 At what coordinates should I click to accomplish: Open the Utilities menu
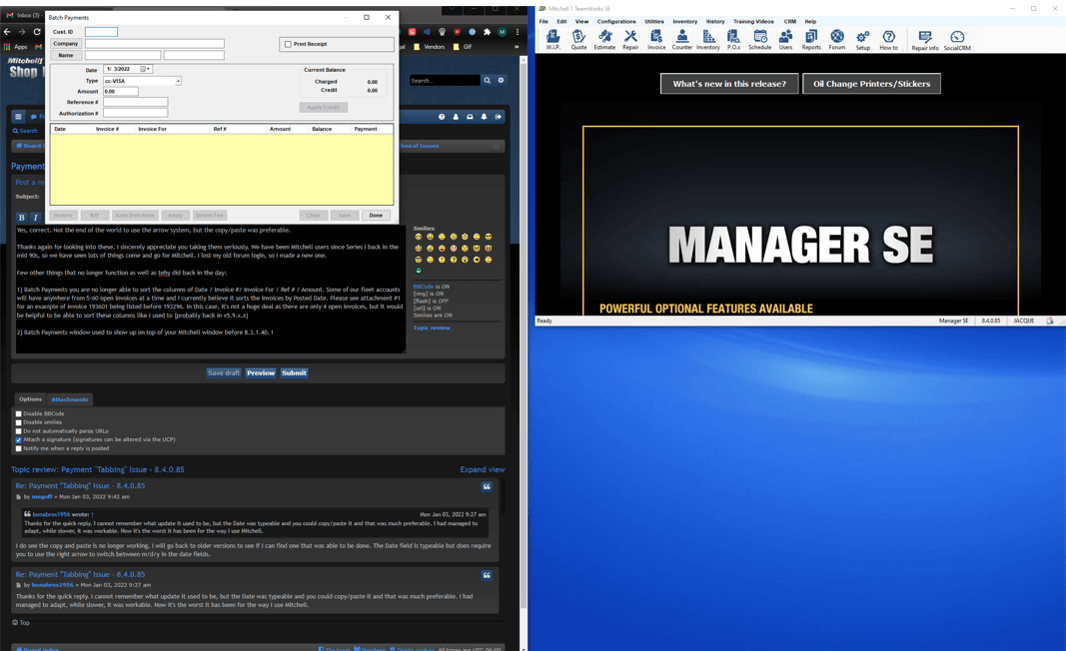pos(654,22)
